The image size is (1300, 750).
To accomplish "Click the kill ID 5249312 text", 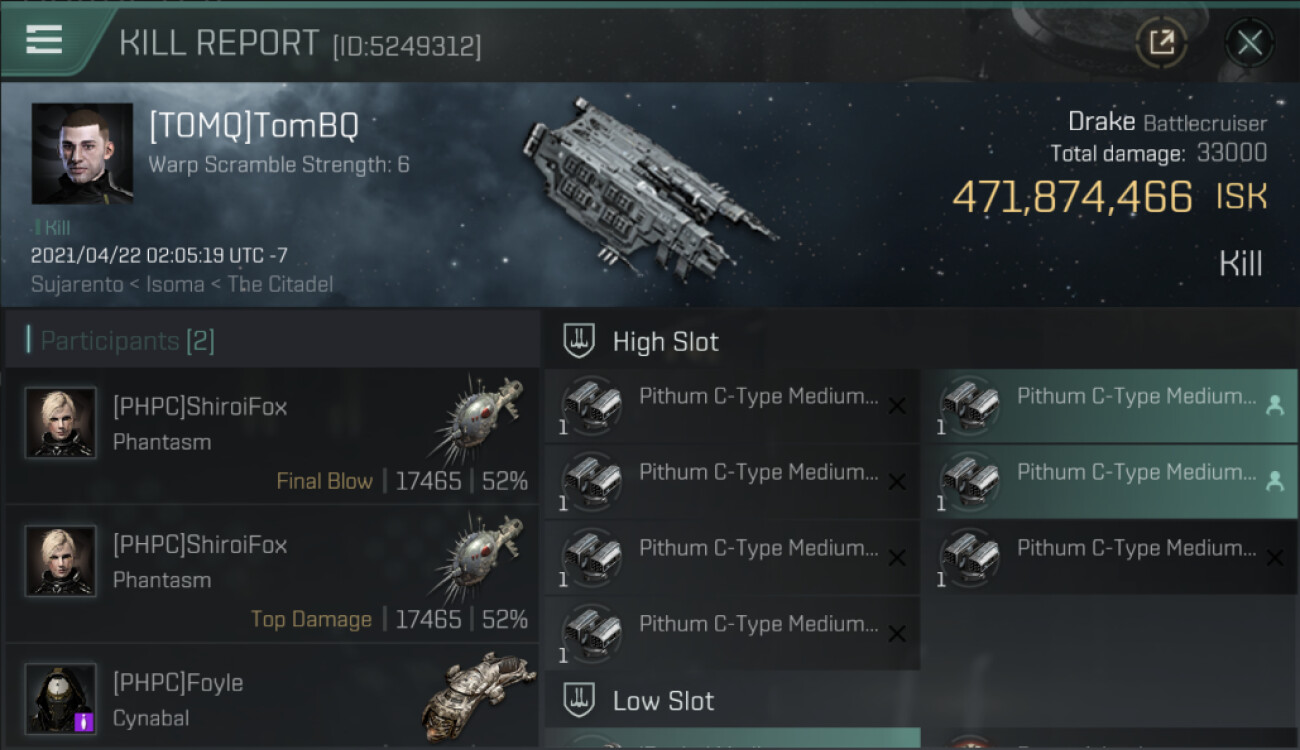I will click(407, 46).
